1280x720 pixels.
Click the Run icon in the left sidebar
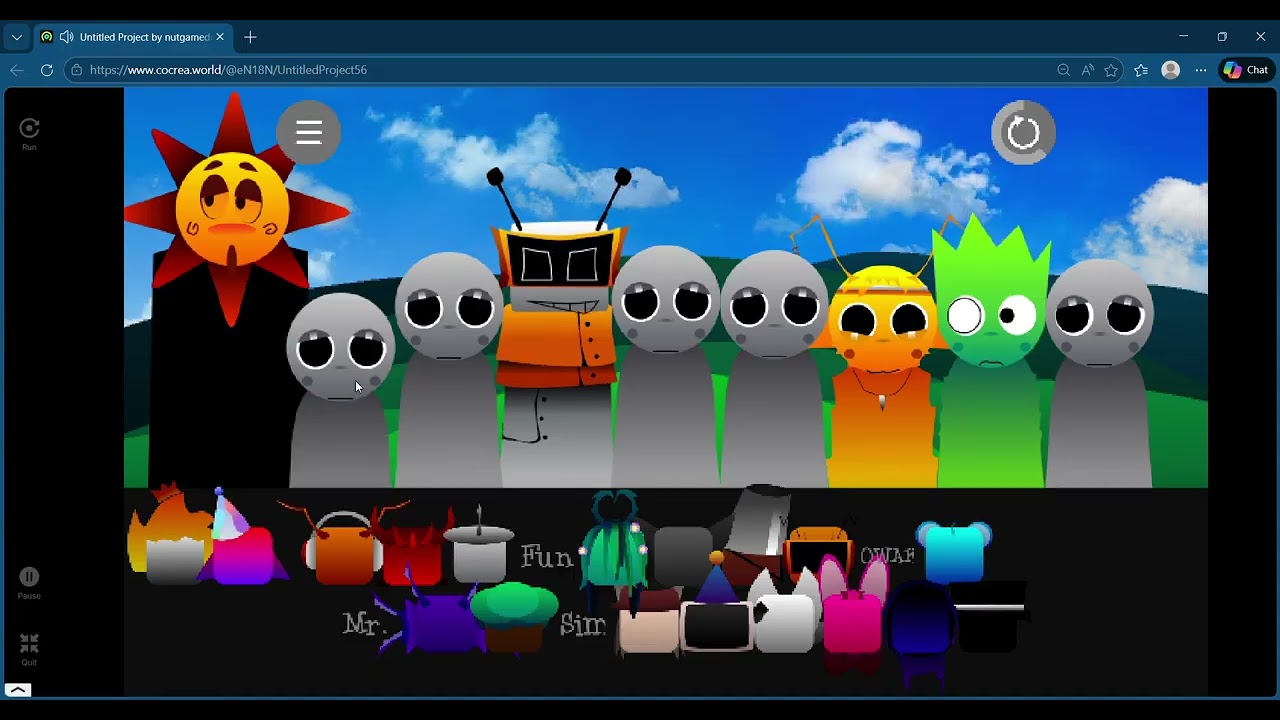tap(29, 133)
